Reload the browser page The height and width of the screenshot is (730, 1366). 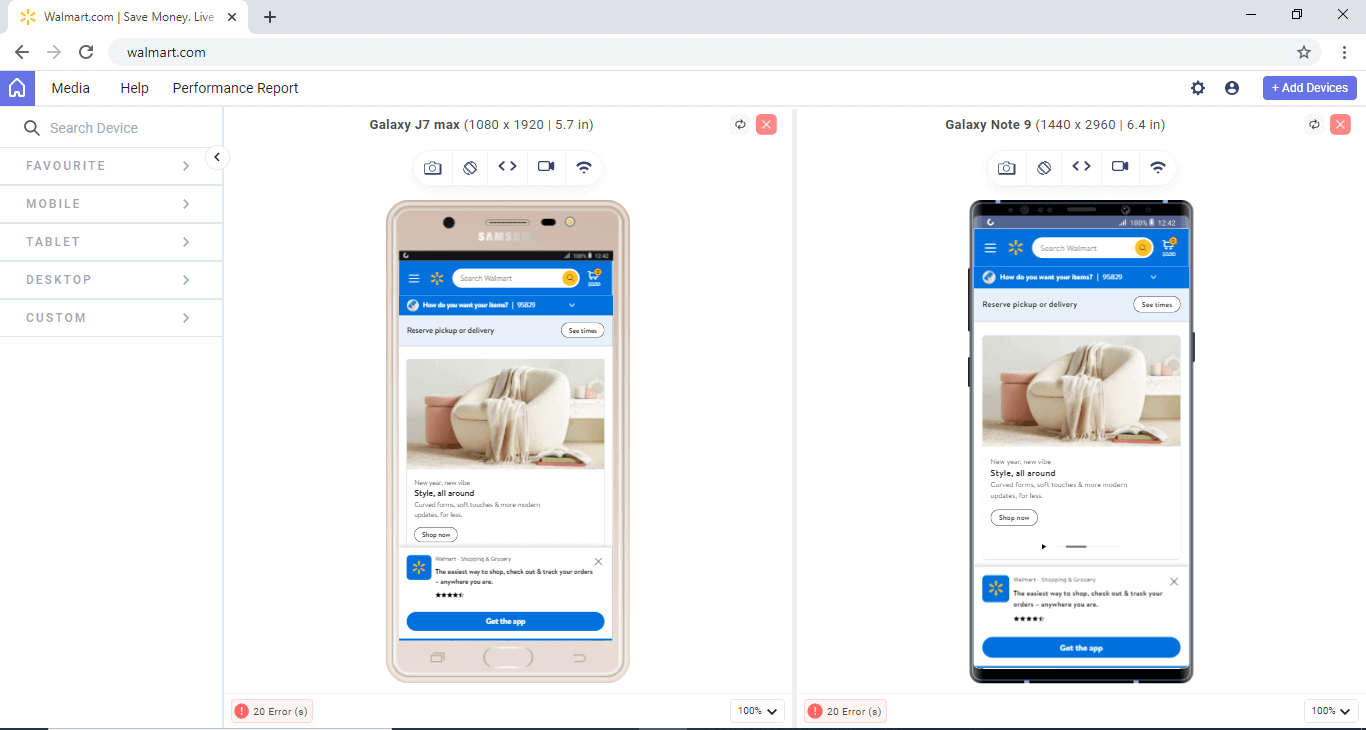(86, 52)
